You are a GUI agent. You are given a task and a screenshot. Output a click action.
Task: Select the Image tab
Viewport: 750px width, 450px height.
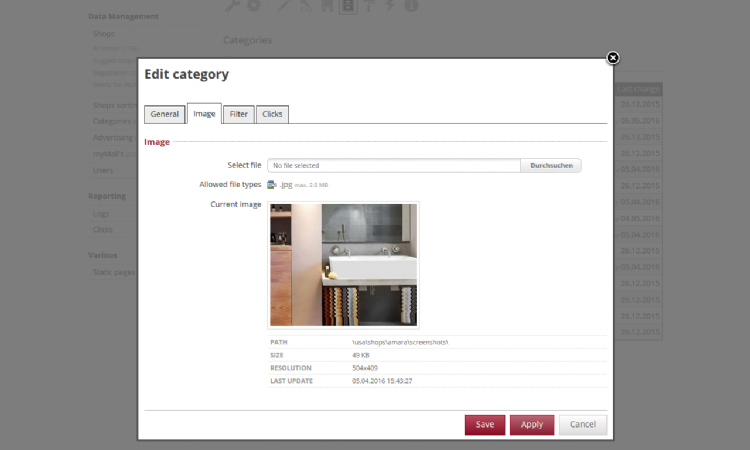coord(204,114)
